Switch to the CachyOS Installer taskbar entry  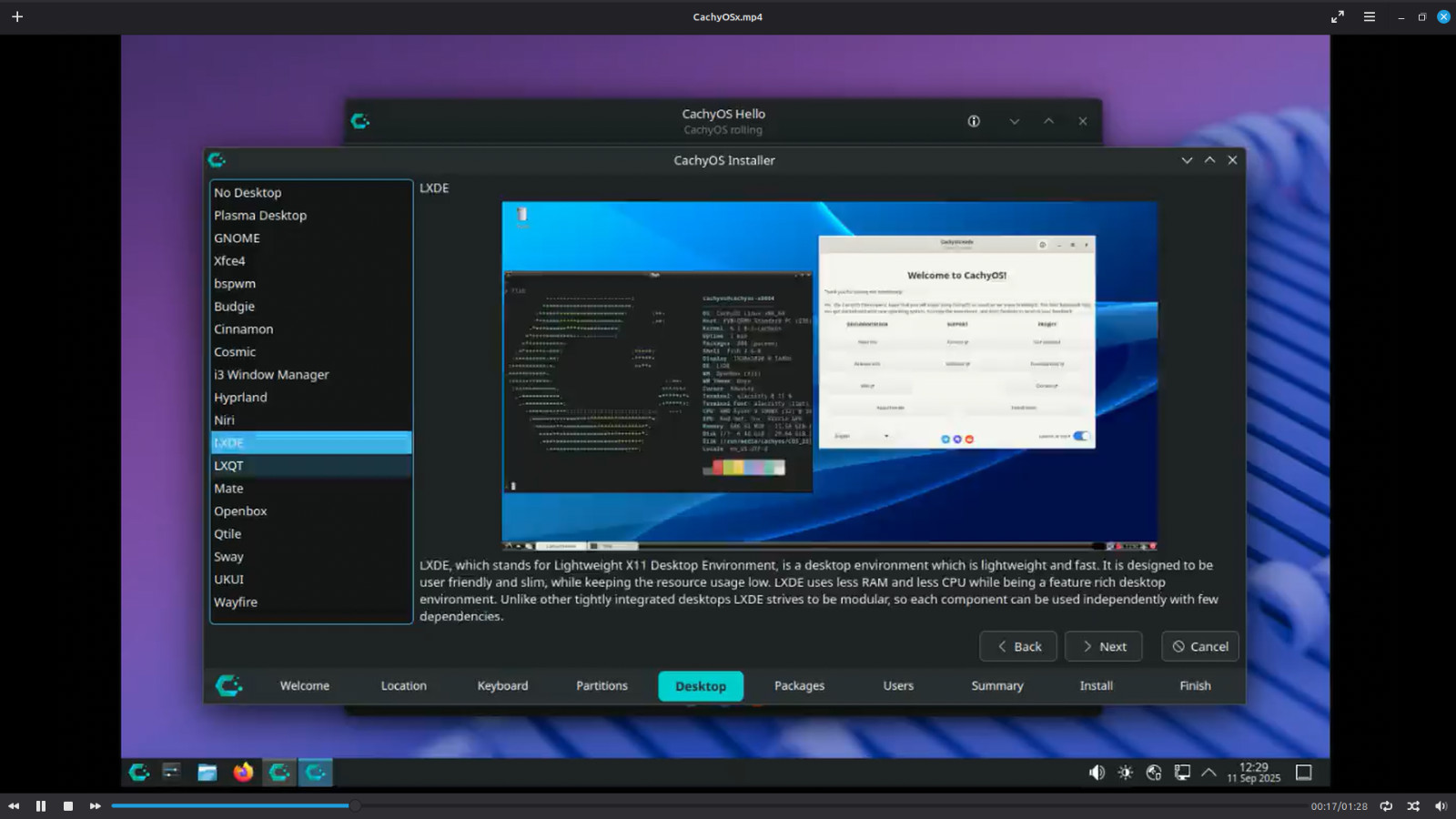(315, 773)
